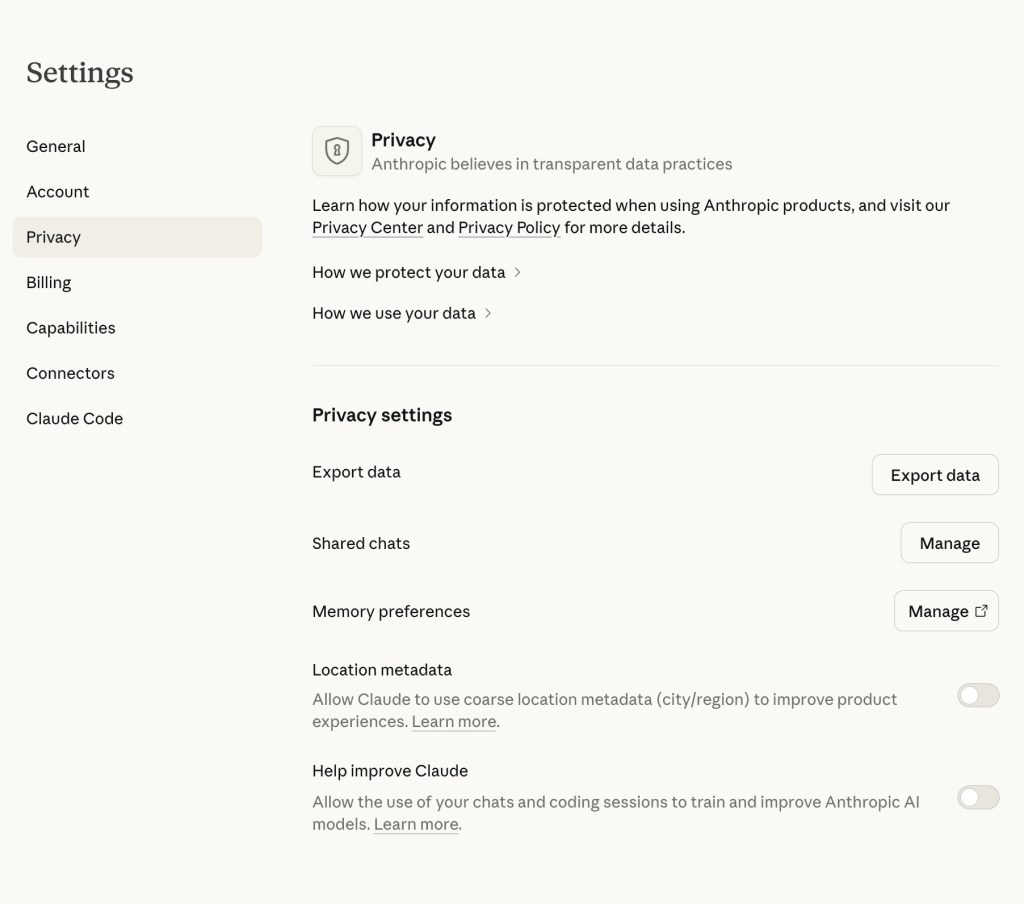Click Learn more under Help improve Claude
Screen dimensions: 1024x904
point(416,825)
